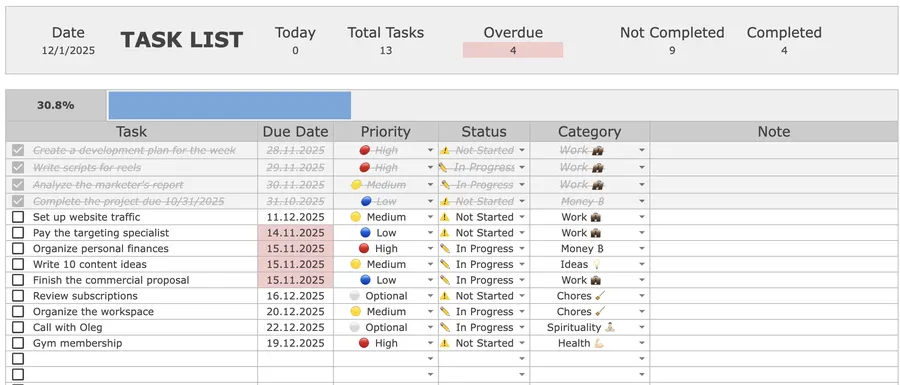900x385 pixels.
Task: Select the Task column header
Action: [131, 131]
